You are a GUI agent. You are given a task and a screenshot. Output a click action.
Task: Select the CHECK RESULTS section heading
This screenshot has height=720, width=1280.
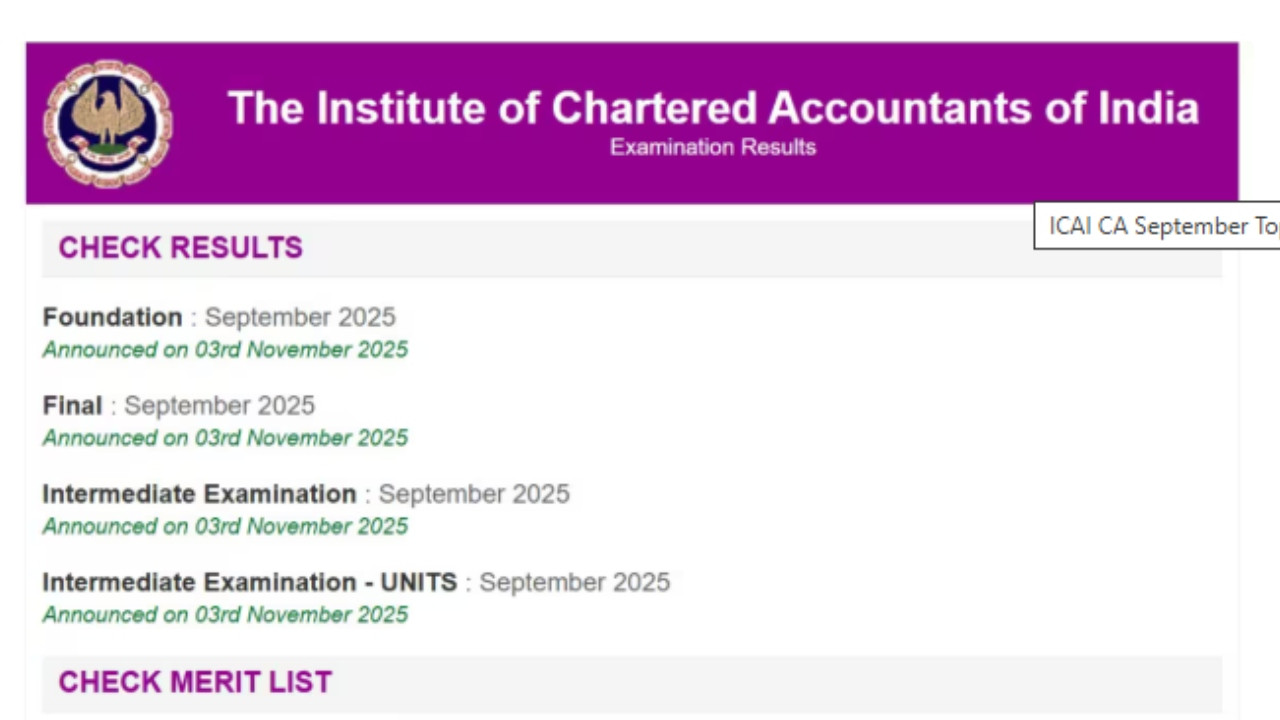coord(180,248)
